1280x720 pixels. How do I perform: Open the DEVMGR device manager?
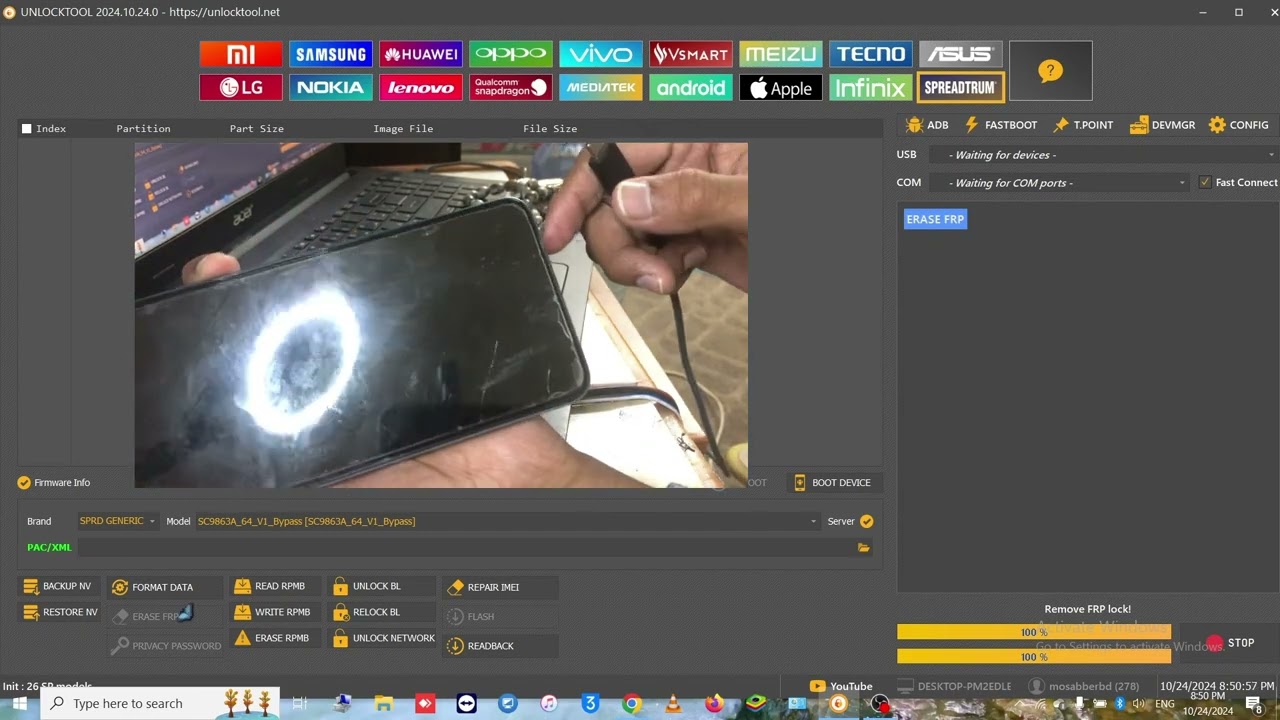point(1162,125)
